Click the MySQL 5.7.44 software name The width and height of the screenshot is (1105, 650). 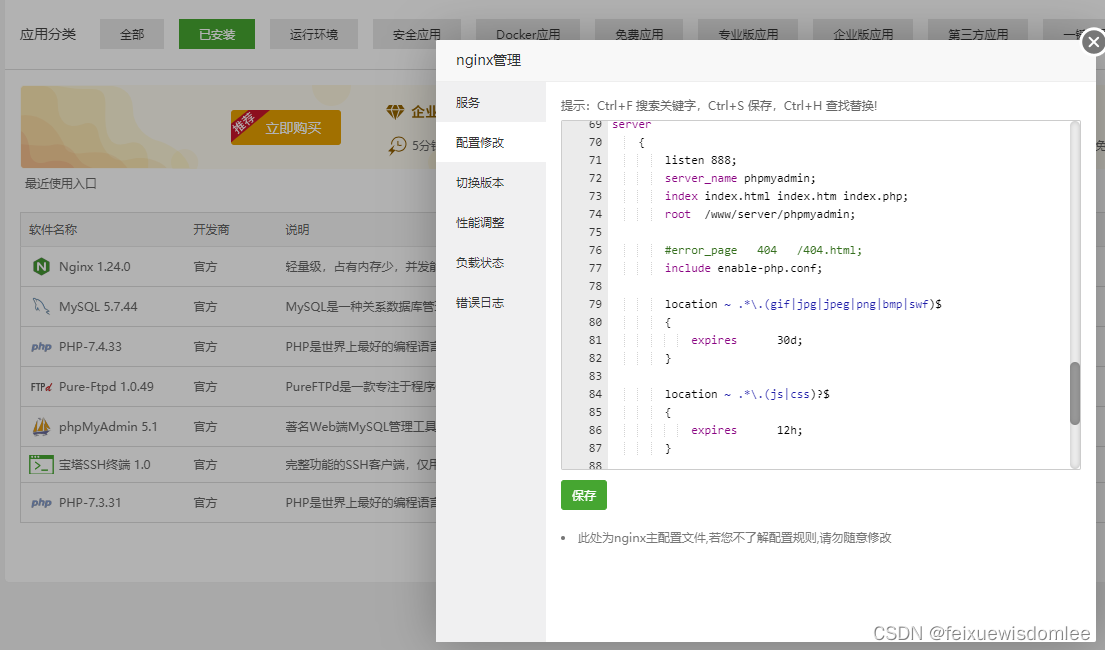pos(98,307)
